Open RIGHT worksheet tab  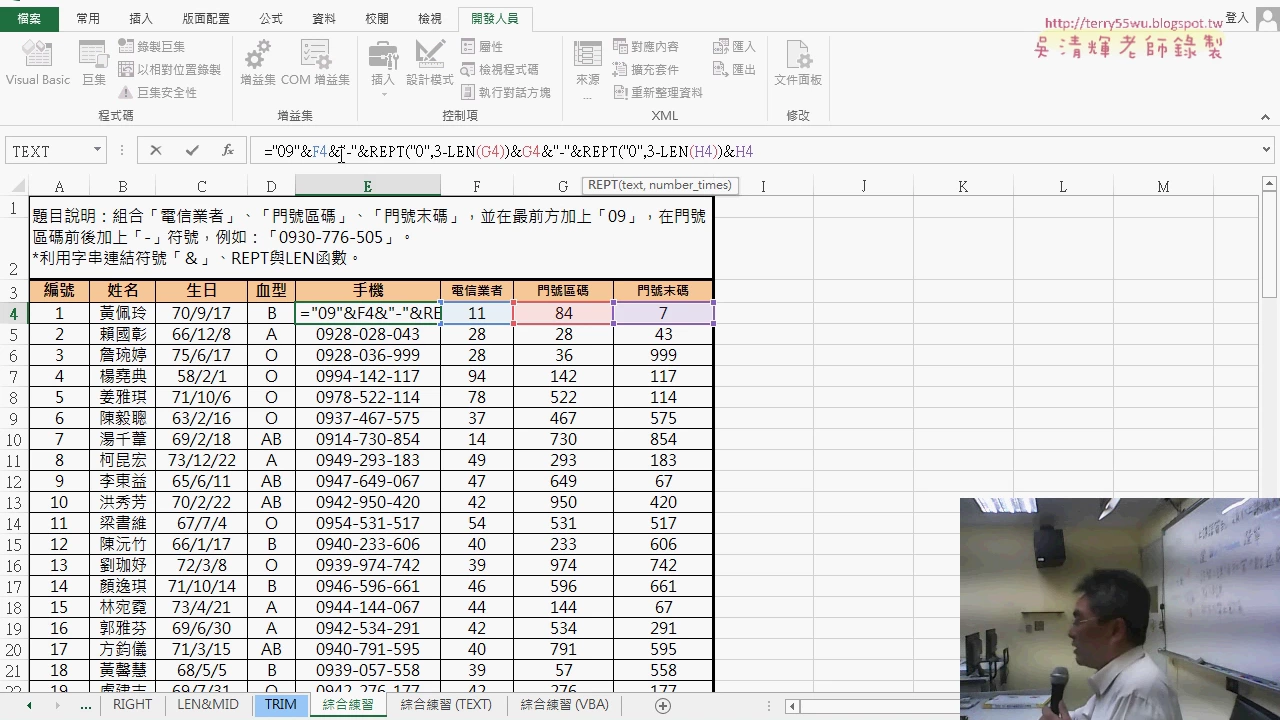click(132, 705)
